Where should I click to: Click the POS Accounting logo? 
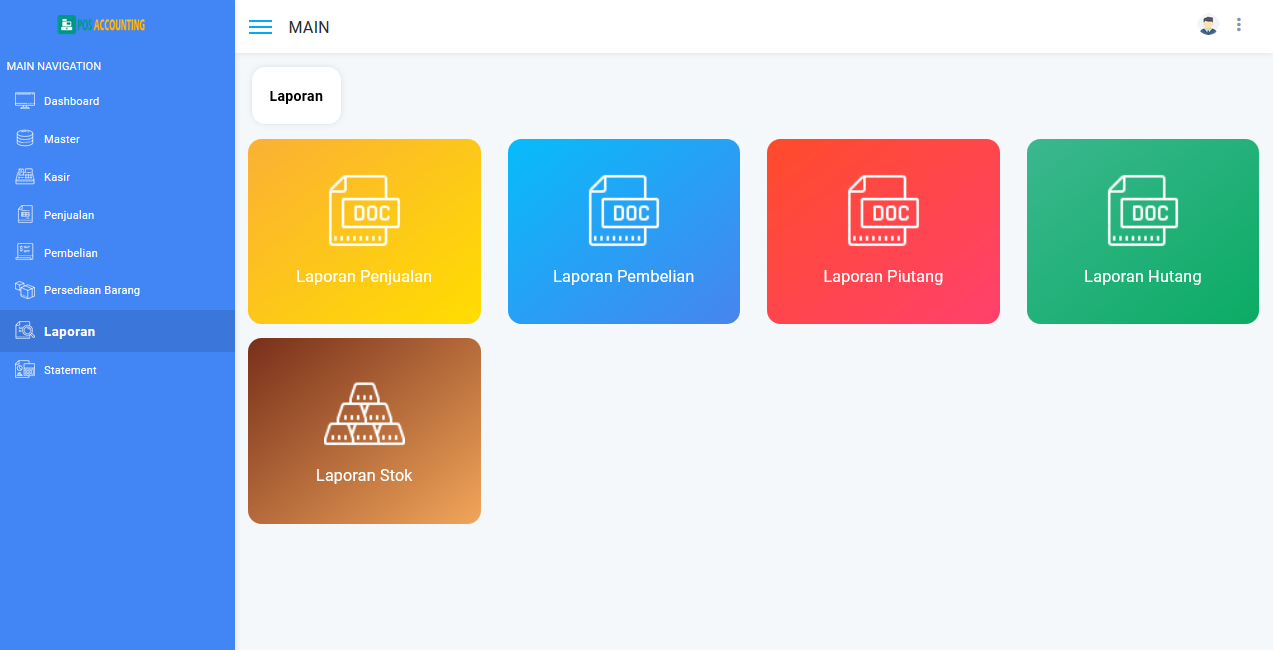100,23
